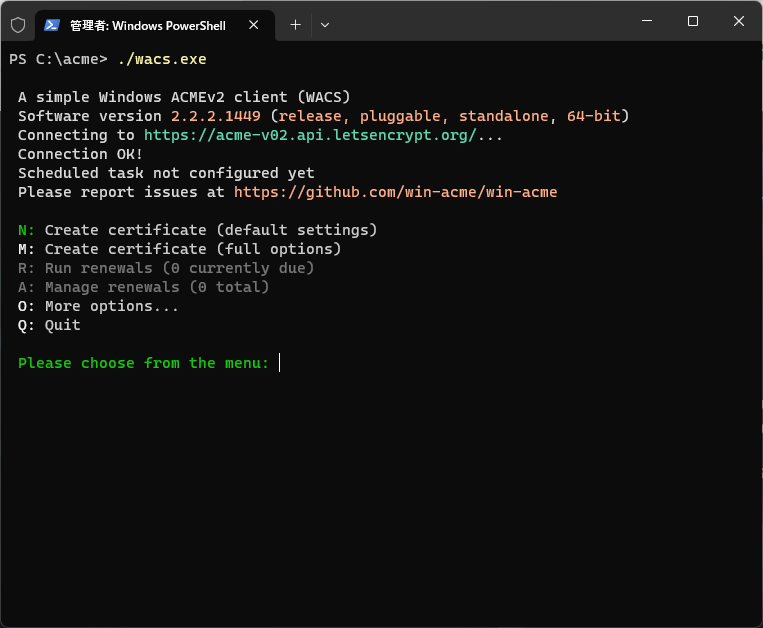Viewport: 763px width, 628px height.
Task: Click version number 2.2.2.1449
Action: [x=216, y=116]
